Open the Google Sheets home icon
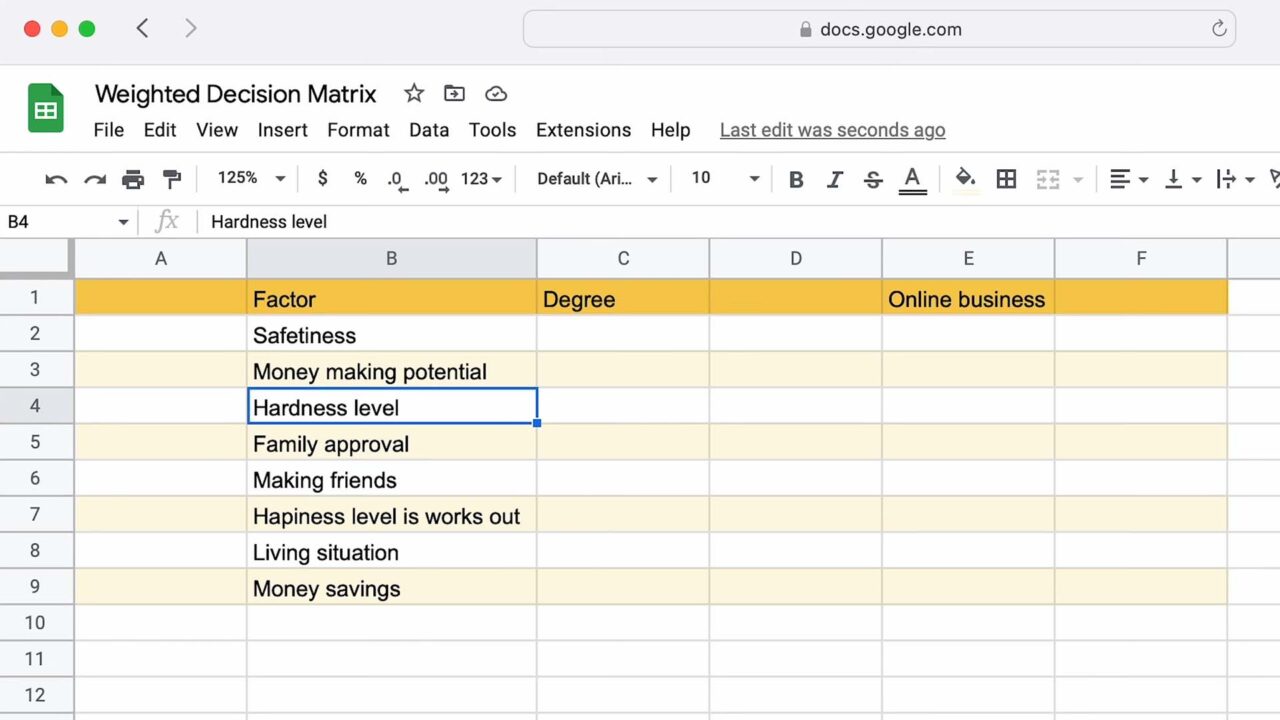This screenshot has height=720, width=1280. (x=46, y=107)
